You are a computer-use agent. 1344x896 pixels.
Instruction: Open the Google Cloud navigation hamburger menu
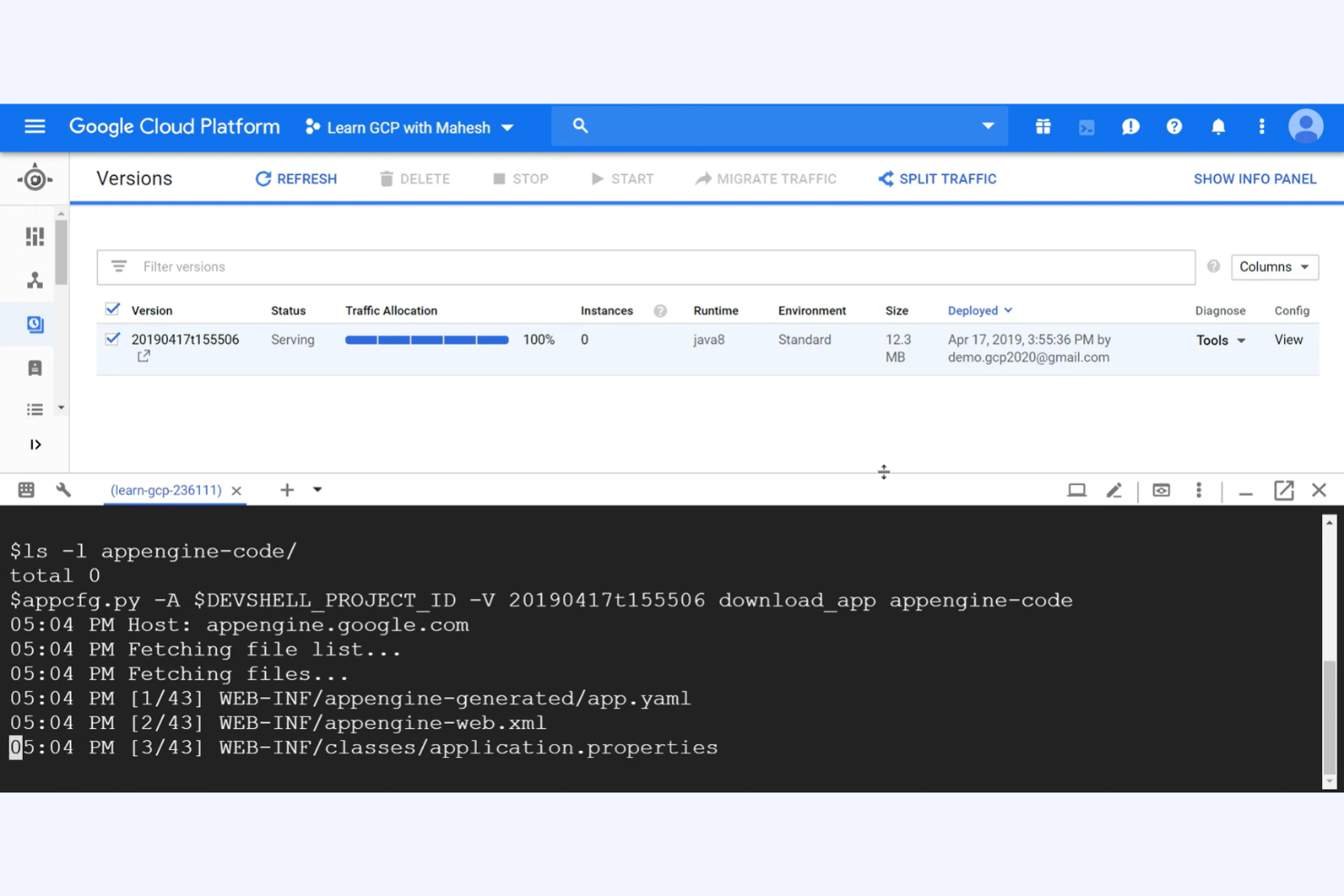pos(35,126)
